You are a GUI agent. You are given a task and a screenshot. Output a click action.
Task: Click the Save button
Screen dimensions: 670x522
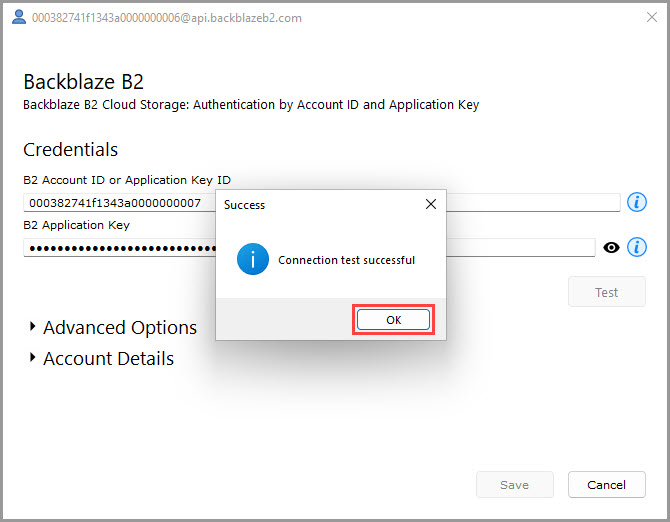coord(514,485)
